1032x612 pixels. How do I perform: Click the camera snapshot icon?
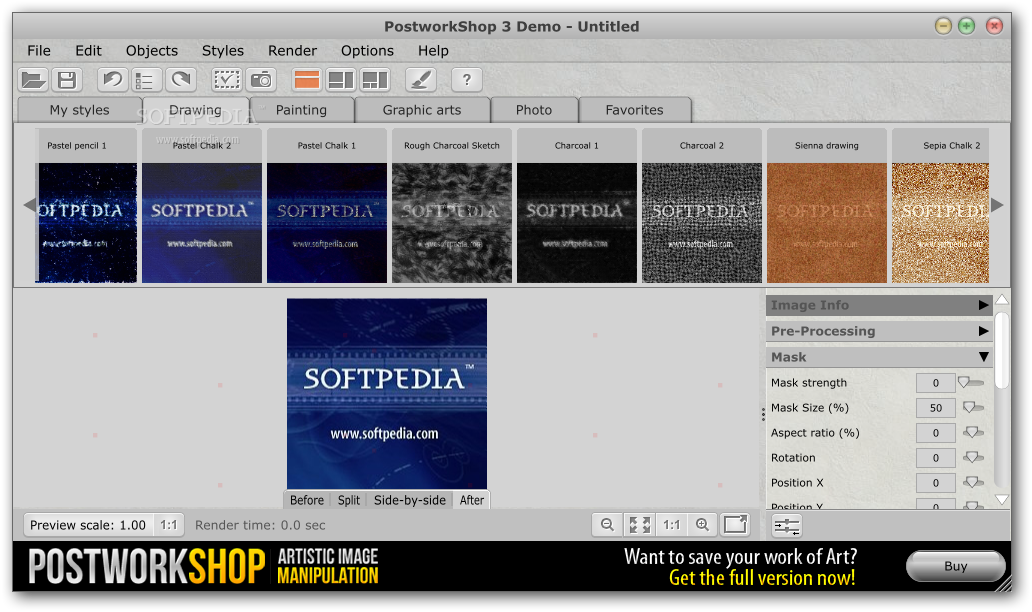point(261,80)
